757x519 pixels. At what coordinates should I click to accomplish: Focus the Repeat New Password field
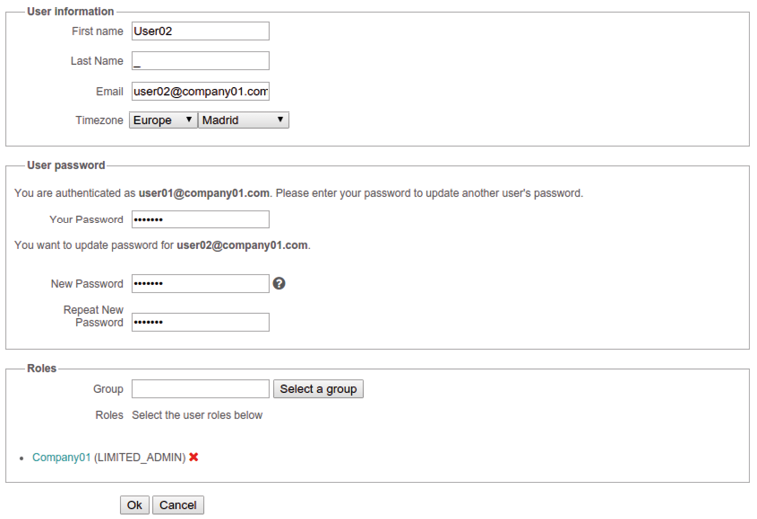(x=200, y=322)
